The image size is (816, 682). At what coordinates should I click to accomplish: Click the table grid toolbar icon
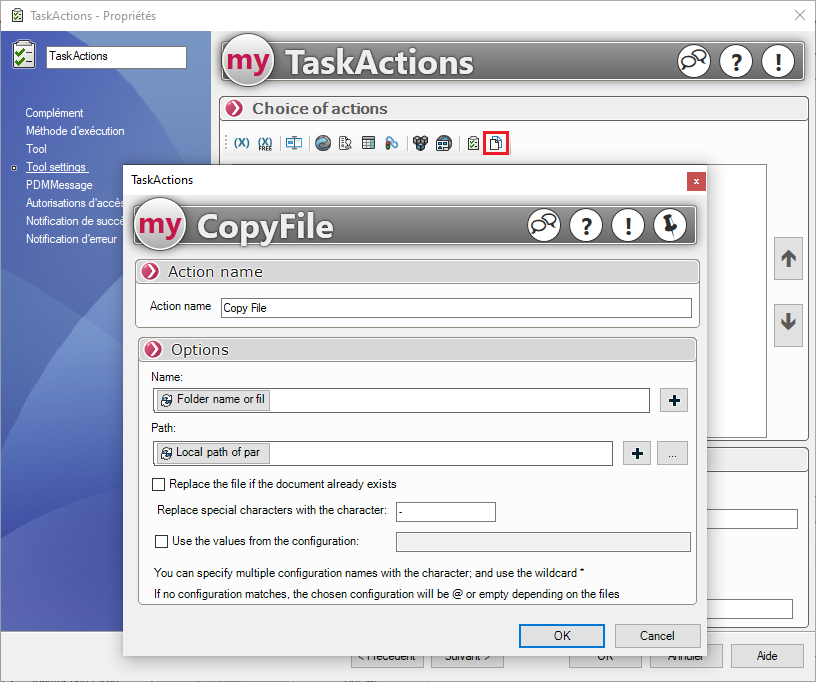click(x=369, y=143)
